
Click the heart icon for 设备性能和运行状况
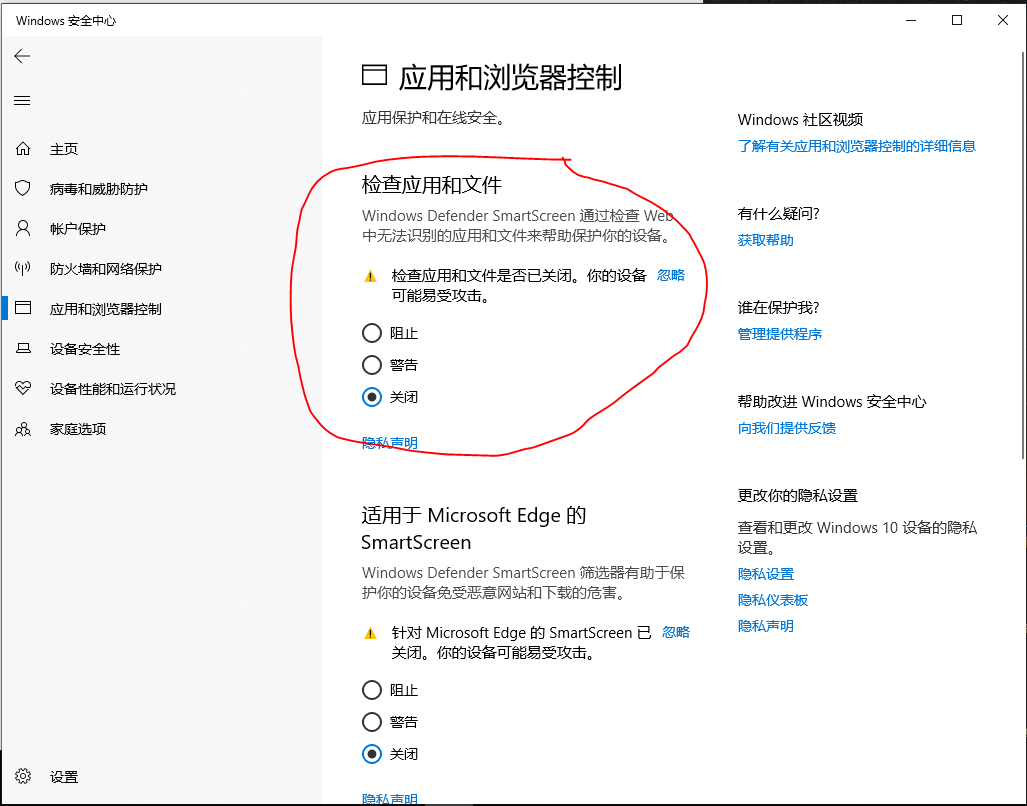(x=23, y=388)
